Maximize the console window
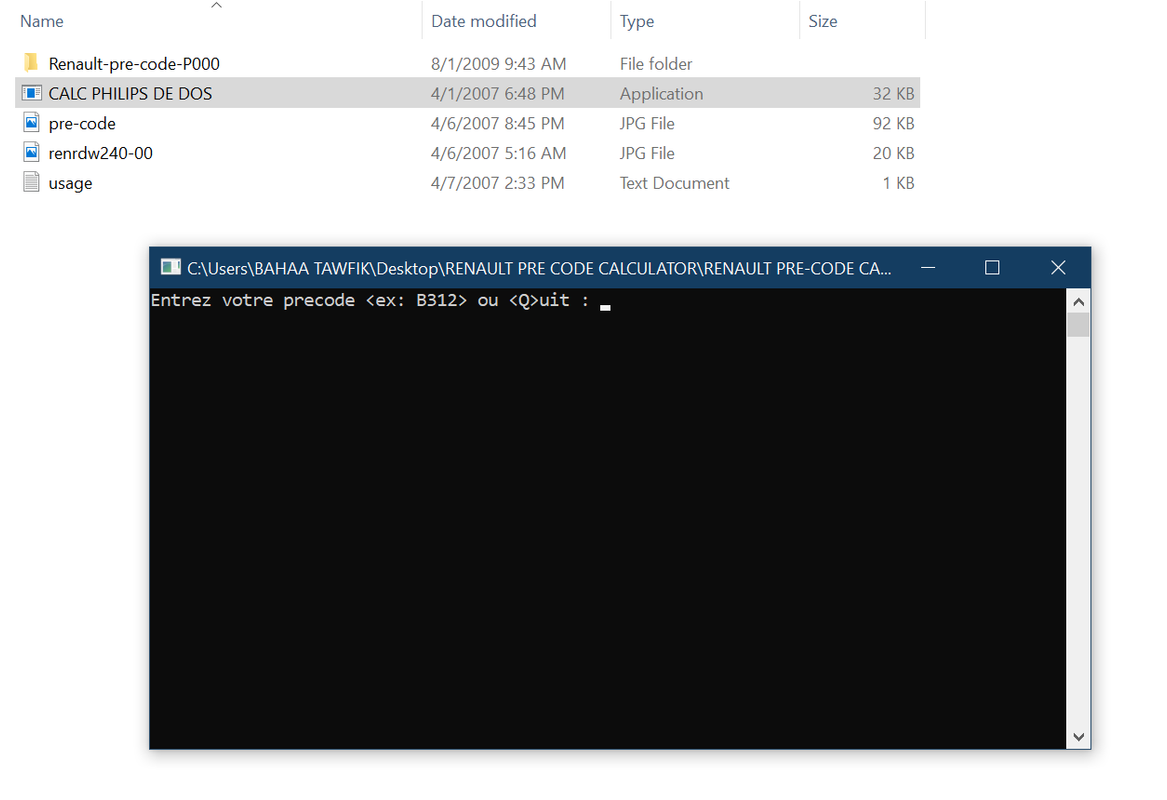The width and height of the screenshot is (1167, 800). pos(992,267)
